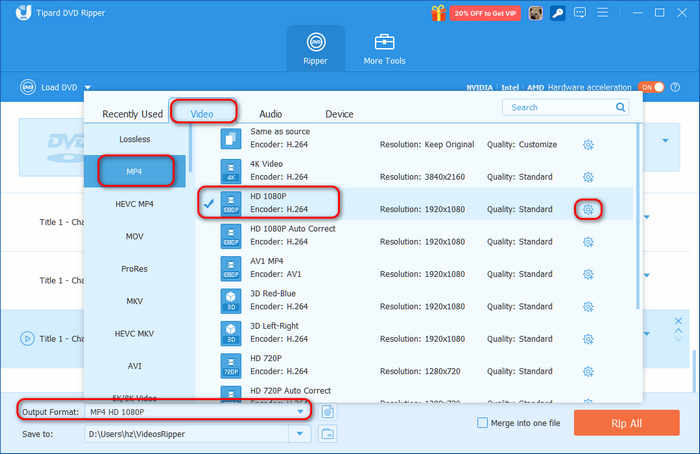700x454 pixels.
Task: Open settings gear for 3D Red-Blue
Action: tap(588, 307)
